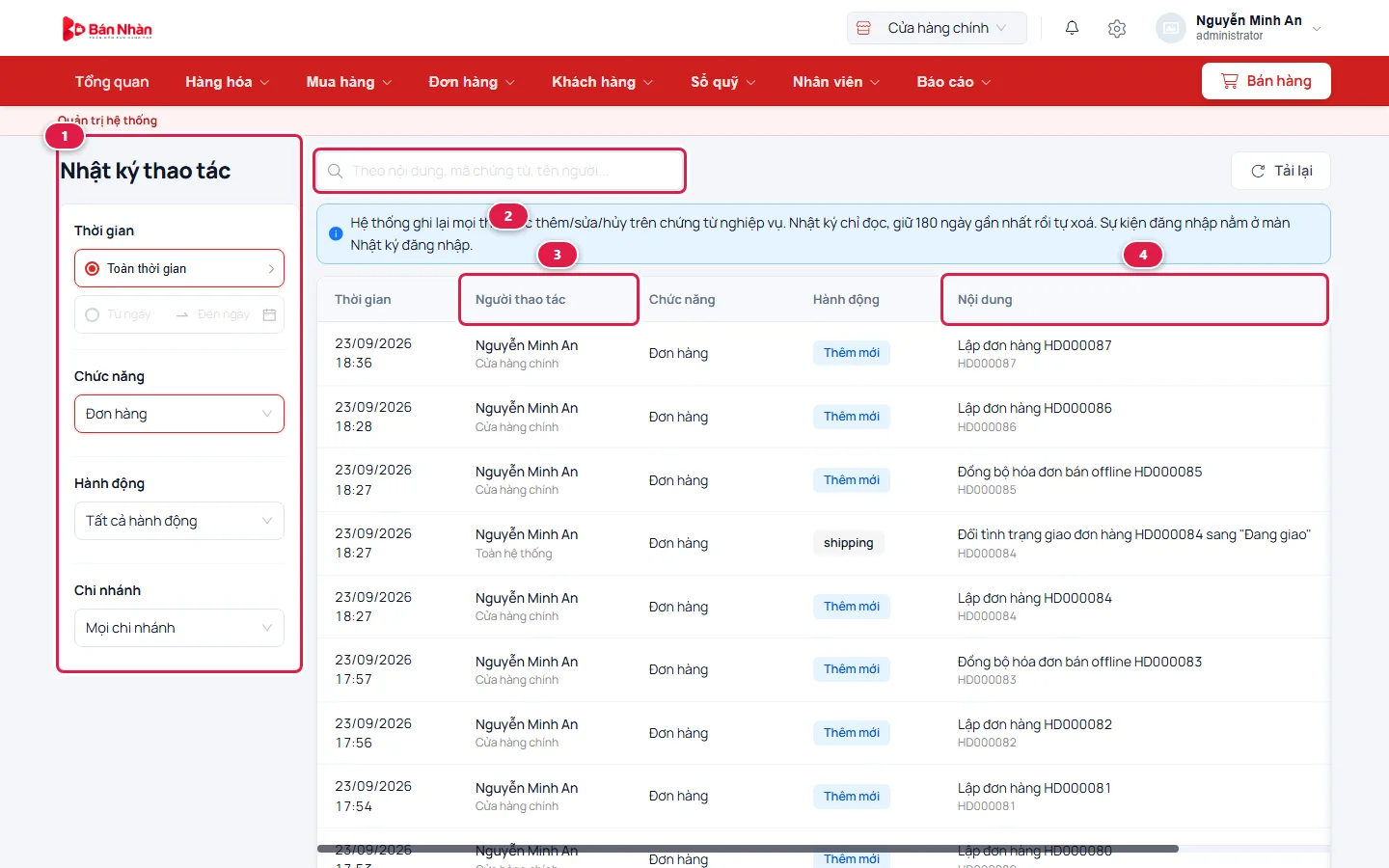Click the shipping action tag
Image resolution: width=1389 pixels, height=868 pixels.
tap(849, 543)
